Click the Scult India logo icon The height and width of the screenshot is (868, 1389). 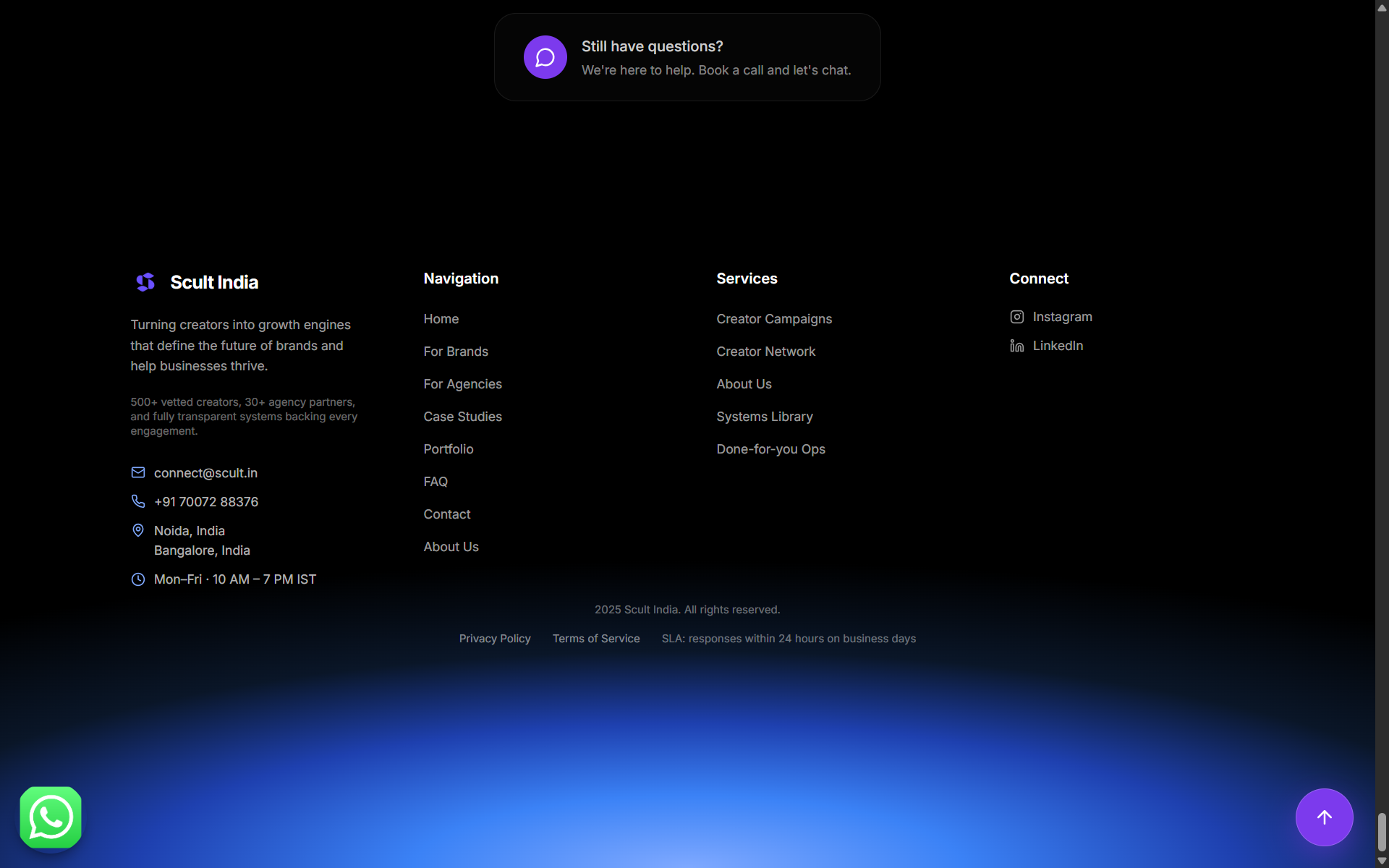click(145, 282)
